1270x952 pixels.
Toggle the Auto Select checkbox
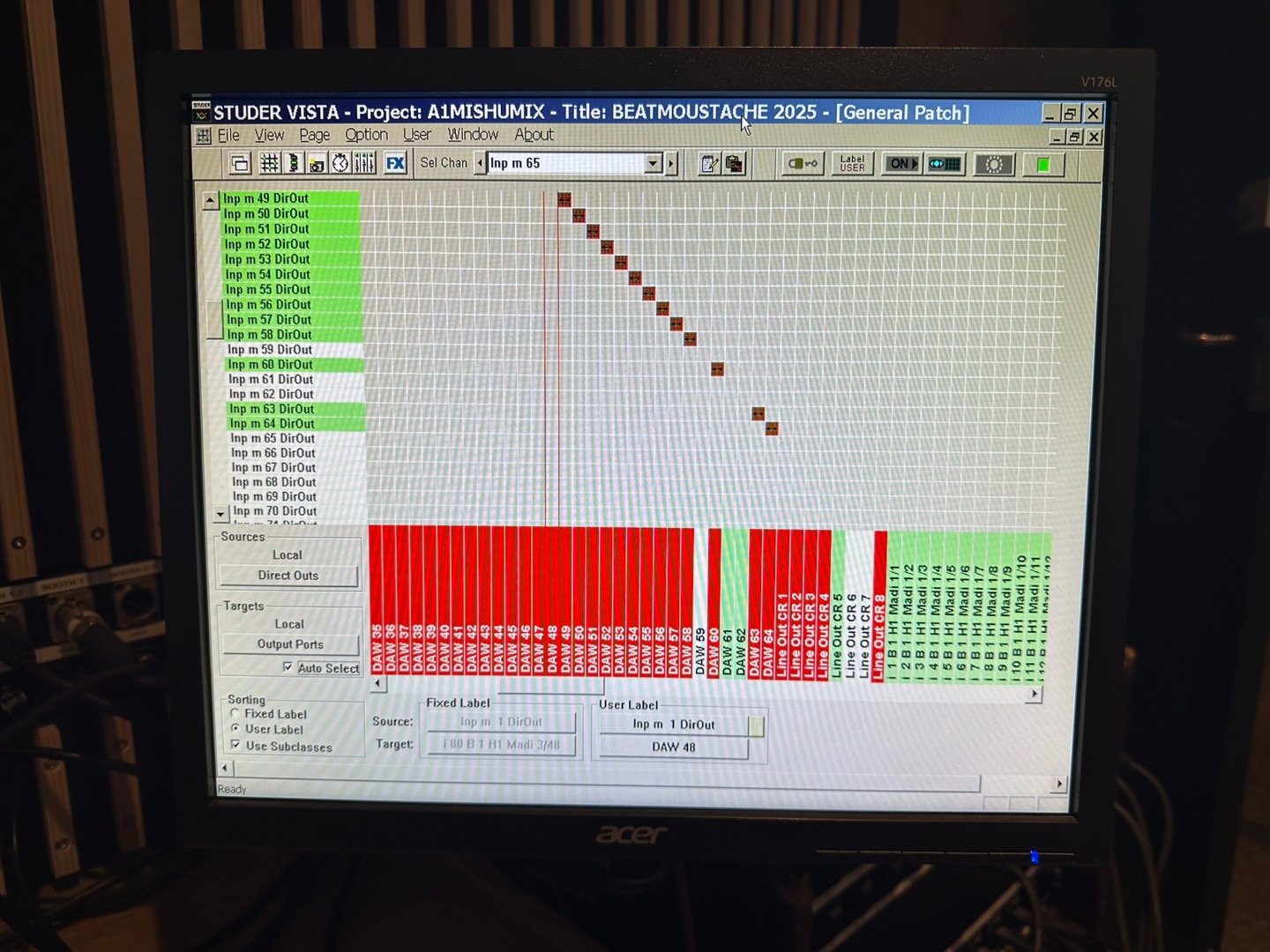point(288,667)
